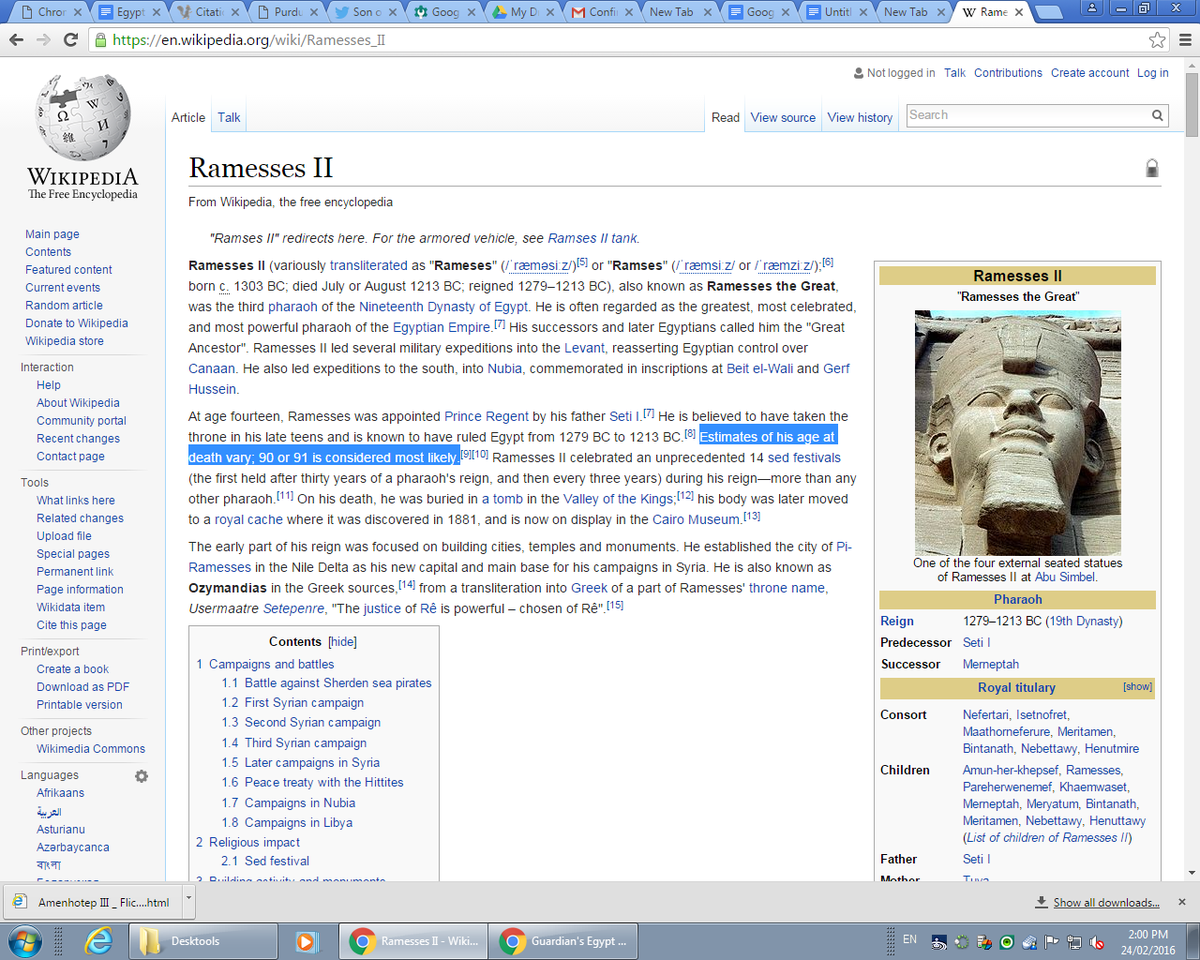Open a new tab with the new-tab button
1200x960 pixels.
click(x=1049, y=12)
